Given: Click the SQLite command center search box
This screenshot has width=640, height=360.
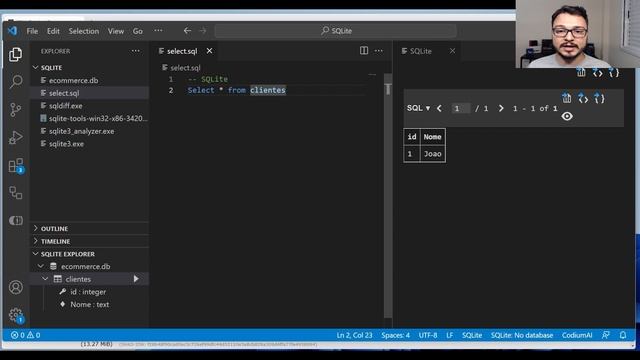Looking at the screenshot, I should 336,31.
